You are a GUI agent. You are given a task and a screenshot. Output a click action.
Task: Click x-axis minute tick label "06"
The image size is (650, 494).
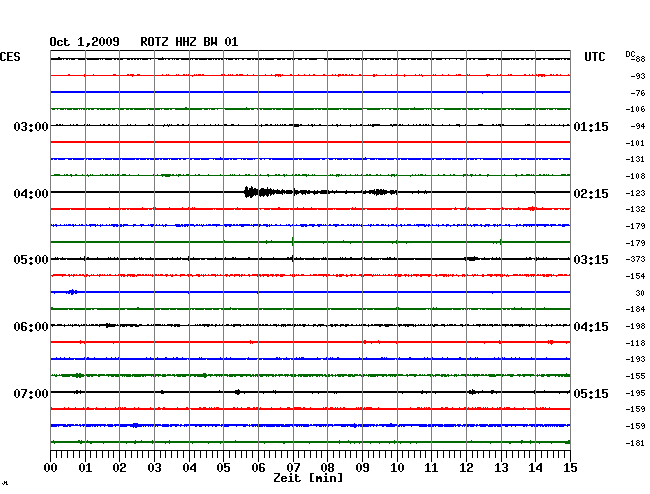(258, 468)
